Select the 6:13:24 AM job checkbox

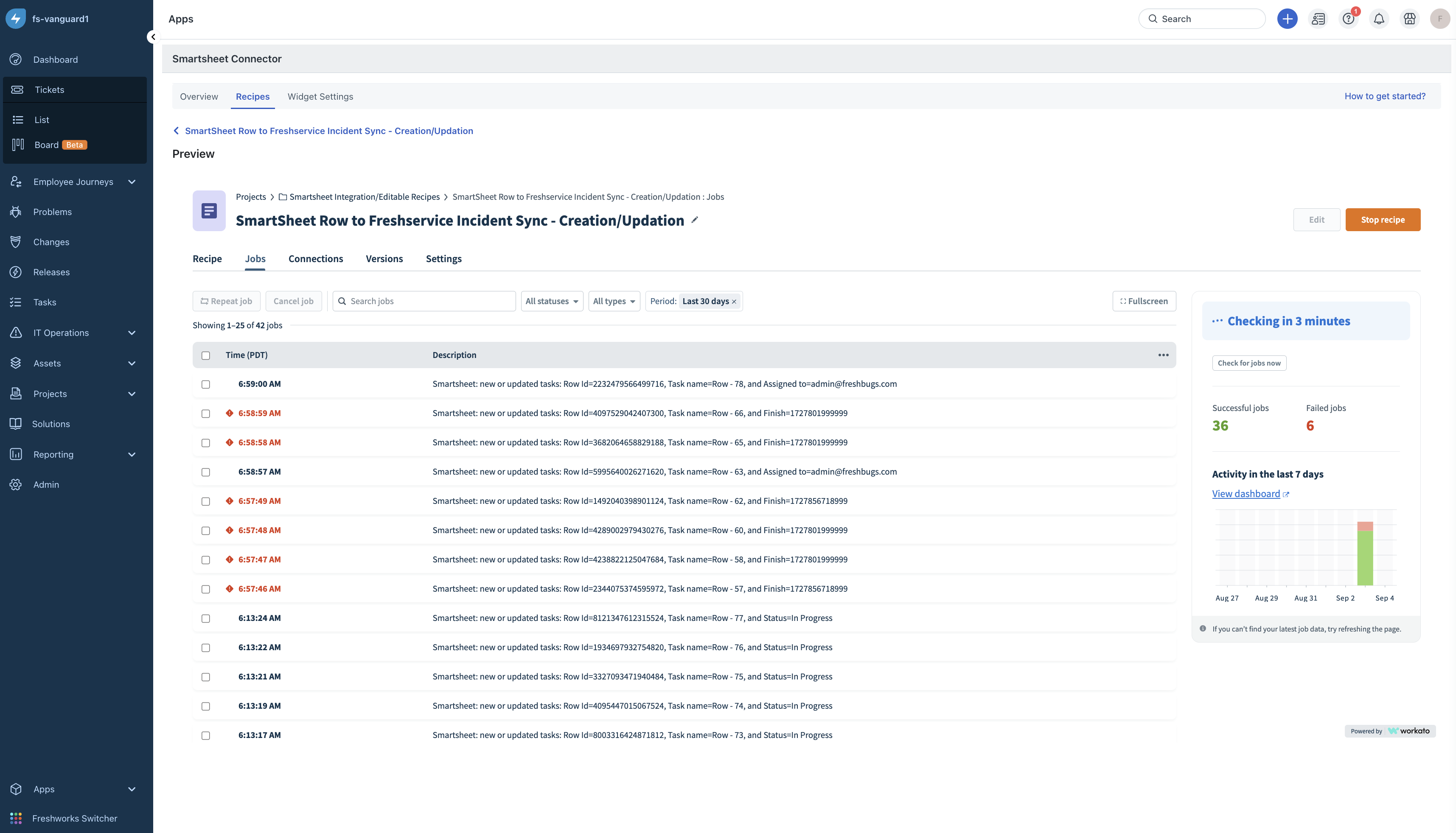(205, 618)
